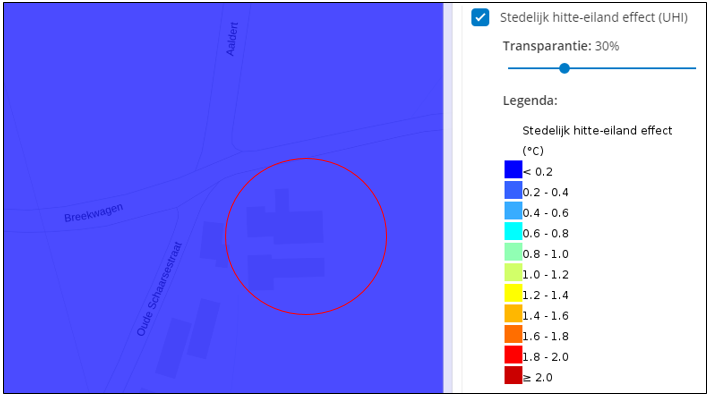Image resolution: width=710 pixels, height=397 pixels.
Task: Click the '1.8 - 2.0' red swatch
Action: pos(513,355)
